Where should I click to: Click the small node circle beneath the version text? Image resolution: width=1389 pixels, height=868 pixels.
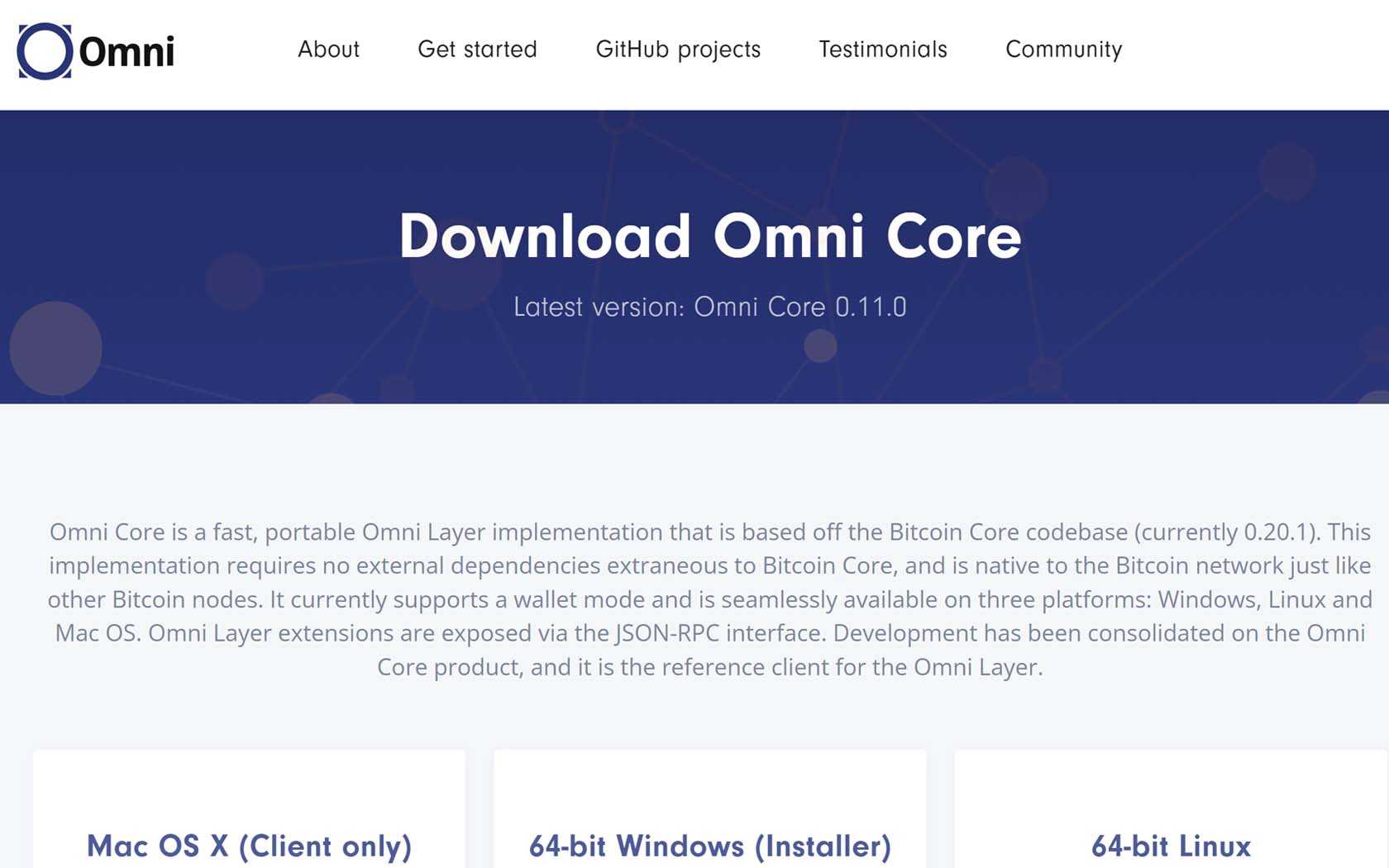(820, 346)
